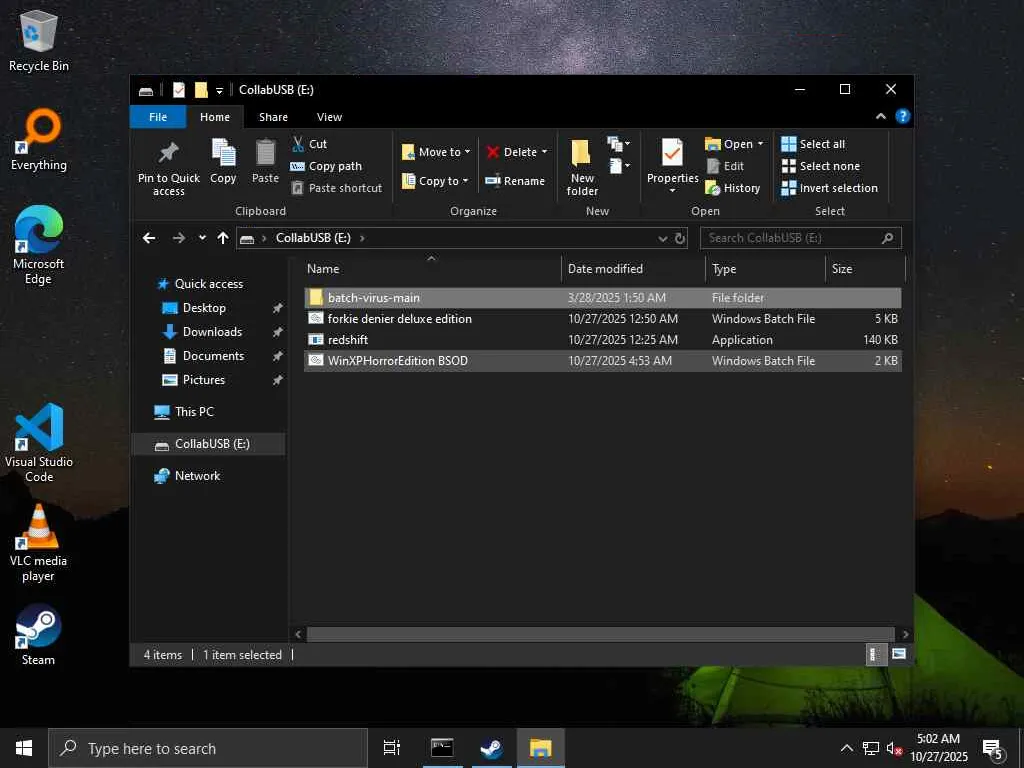The width and height of the screenshot is (1024, 768).
Task: Click Paste shortcut in the ribbon
Action: point(336,188)
